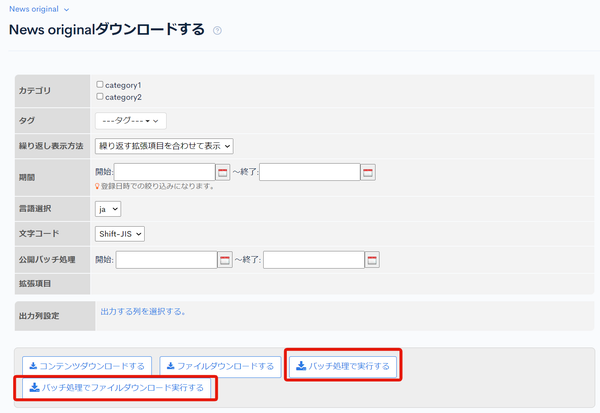Check the category1 checkbox
The height and width of the screenshot is (413, 600).
(x=100, y=84)
